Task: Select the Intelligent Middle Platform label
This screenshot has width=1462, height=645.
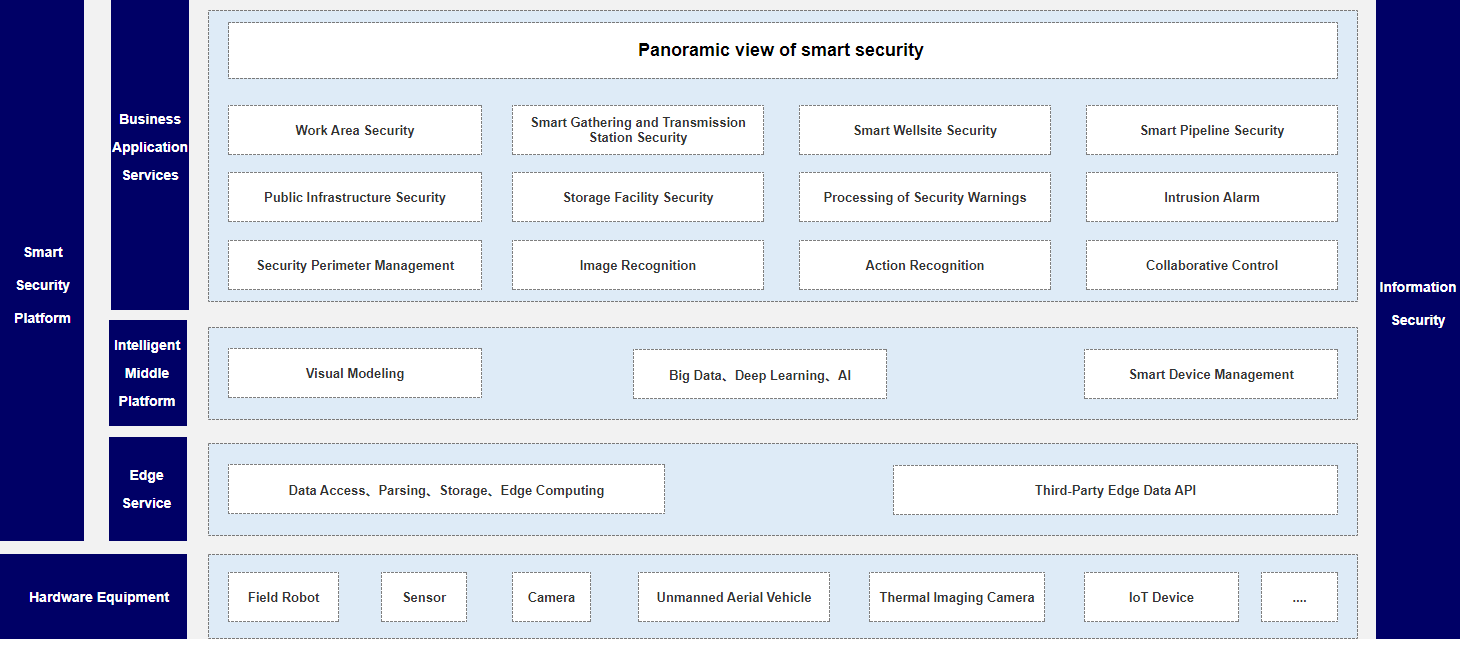Action: (x=147, y=373)
